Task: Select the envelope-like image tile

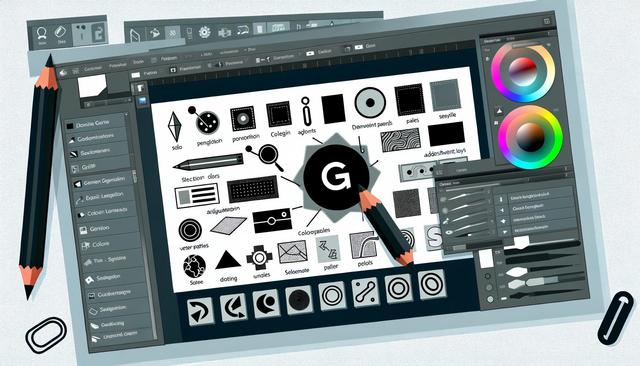Action: tap(292, 253)
